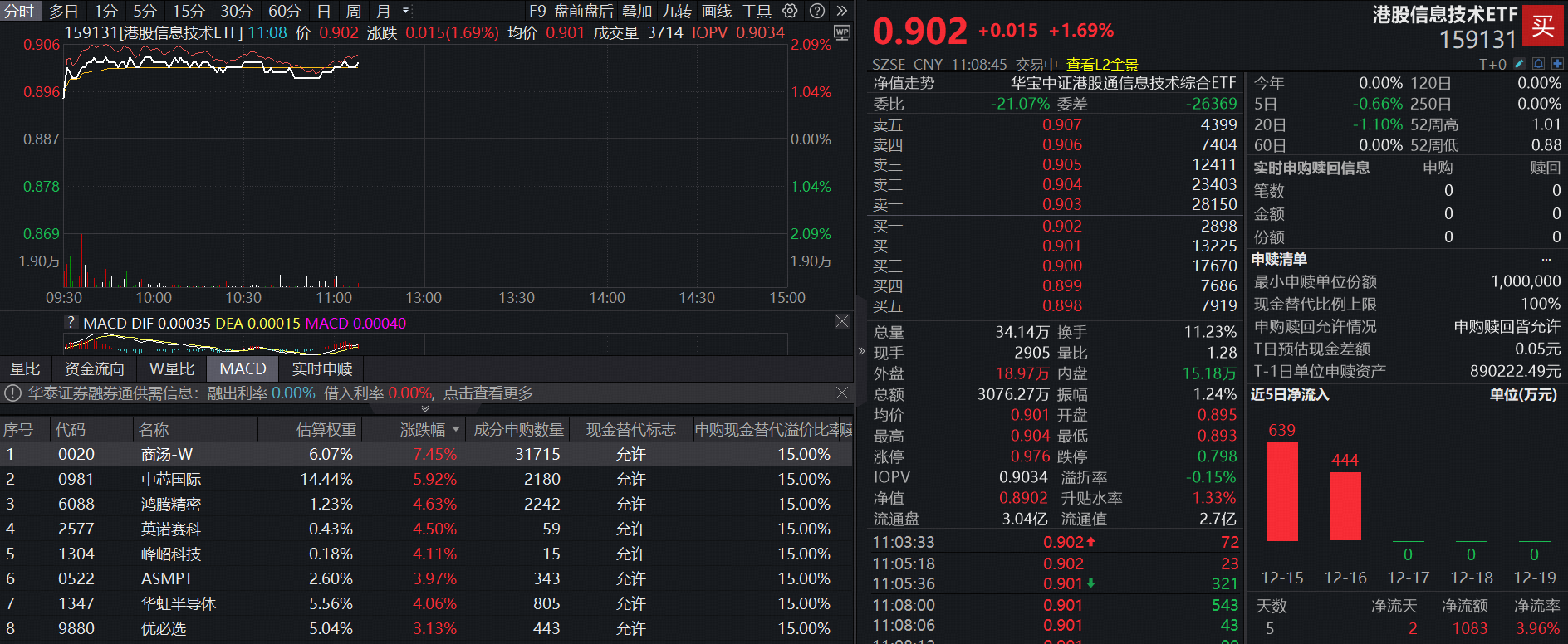Collapse the quote side panel with its arrow handle

(x=861, y=351)
